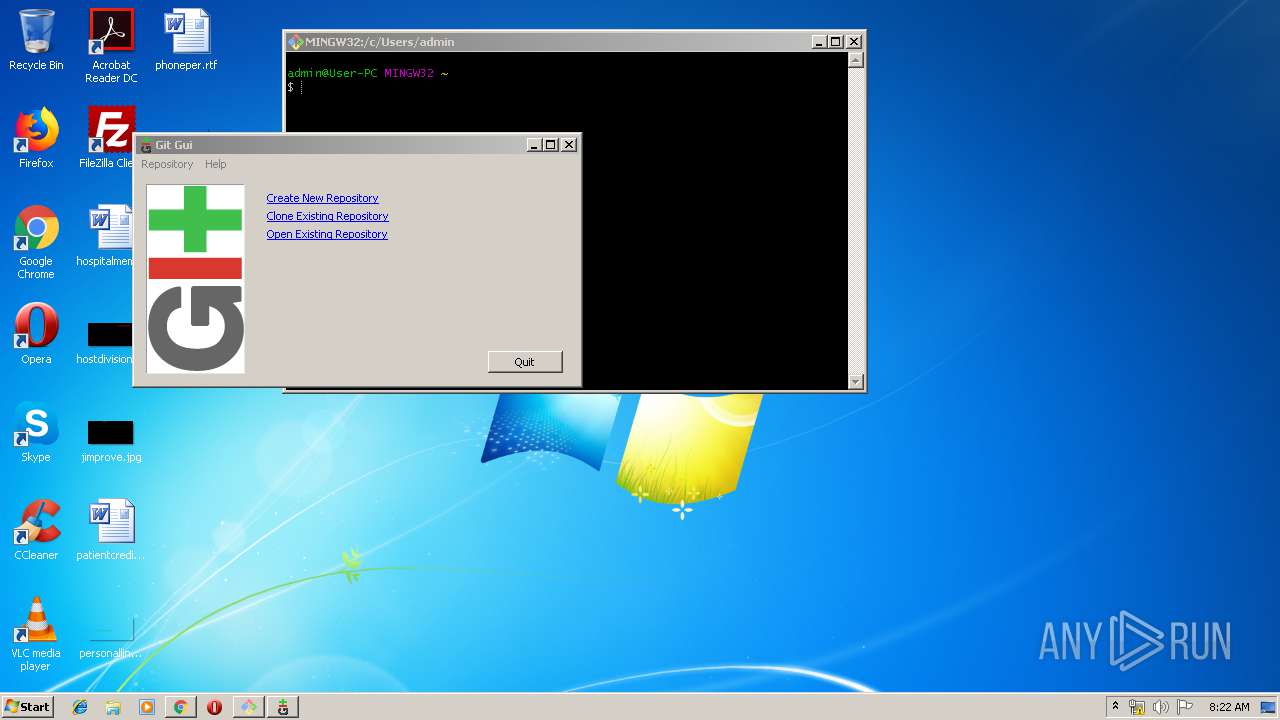This screenshot has width=1280, height=720.
Task: Open the Repository menu in Git Gui
Action: 167,164
